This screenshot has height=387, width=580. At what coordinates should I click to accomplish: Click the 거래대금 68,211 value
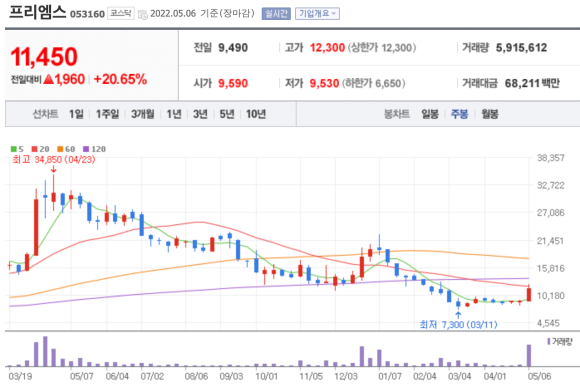point(522,83)
